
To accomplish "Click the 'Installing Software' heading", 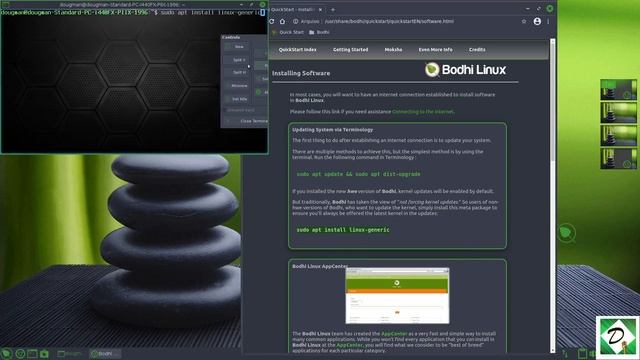I will pos(301,73).
